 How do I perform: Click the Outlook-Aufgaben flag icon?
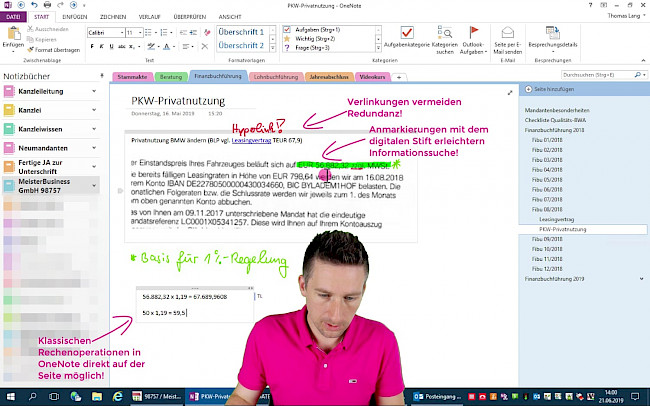coord(473,34)
